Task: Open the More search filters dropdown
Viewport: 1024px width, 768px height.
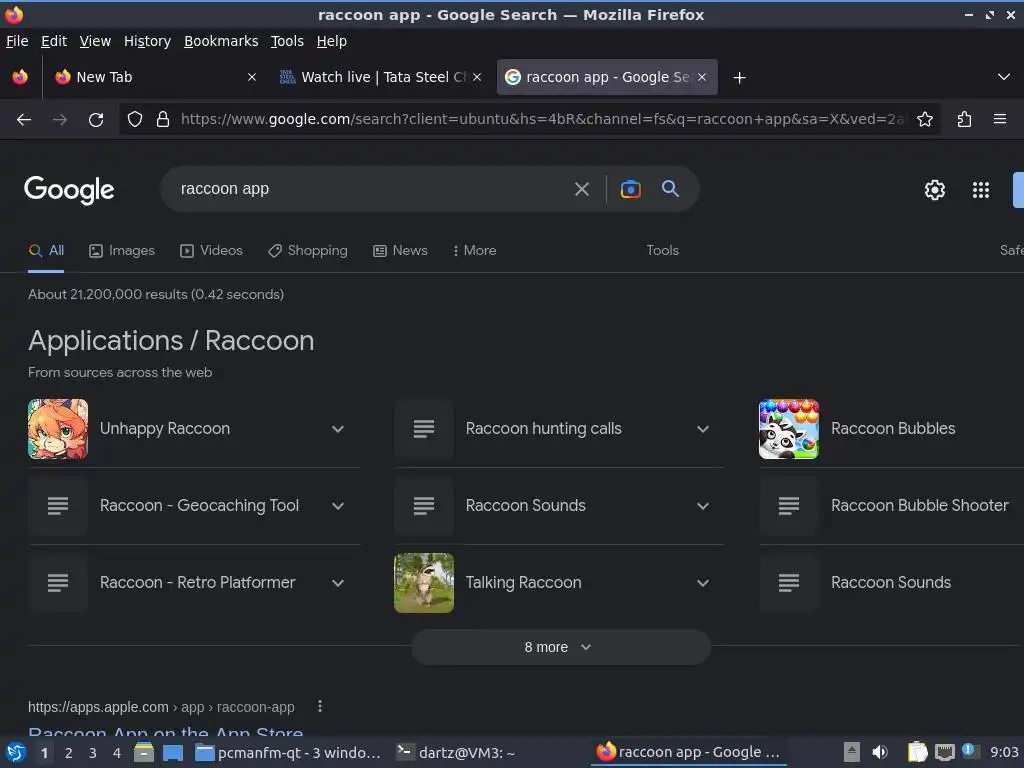Action: pos(474,251)
